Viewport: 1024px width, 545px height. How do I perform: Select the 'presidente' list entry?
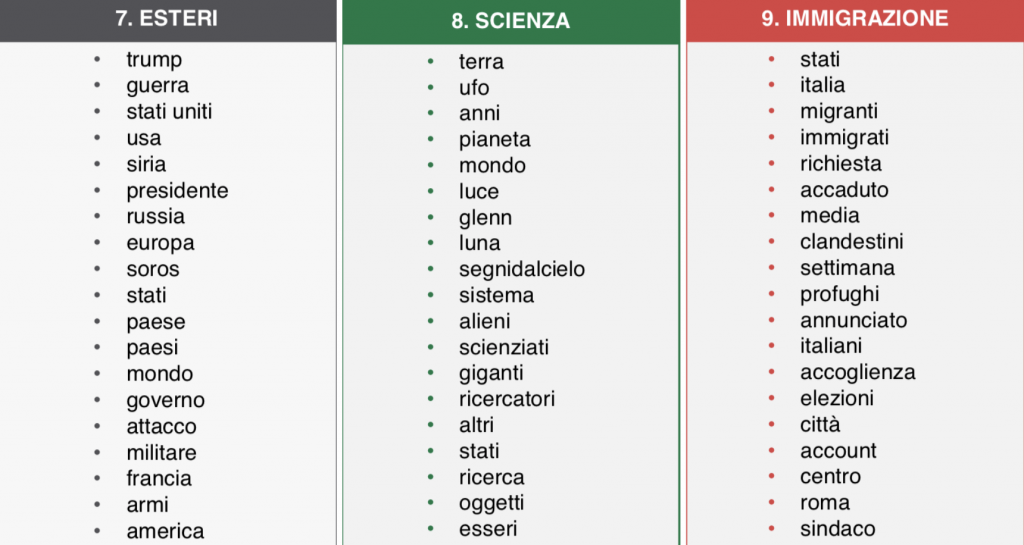point(177,190)
